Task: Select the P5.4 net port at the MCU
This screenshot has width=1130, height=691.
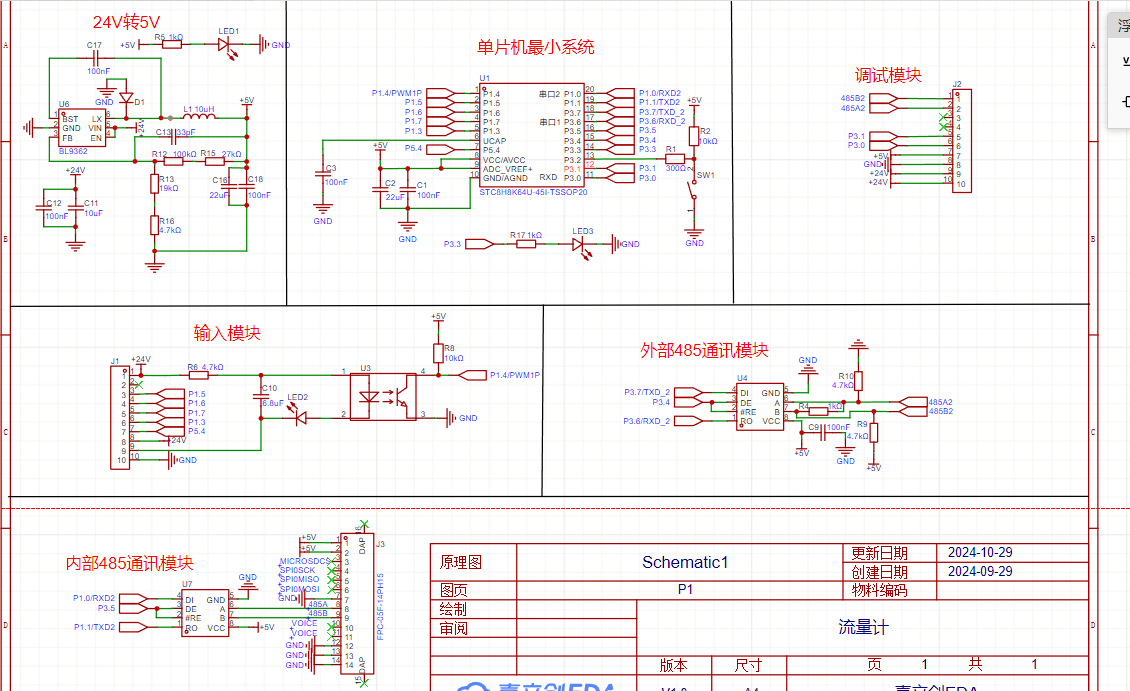Action: 440,149
